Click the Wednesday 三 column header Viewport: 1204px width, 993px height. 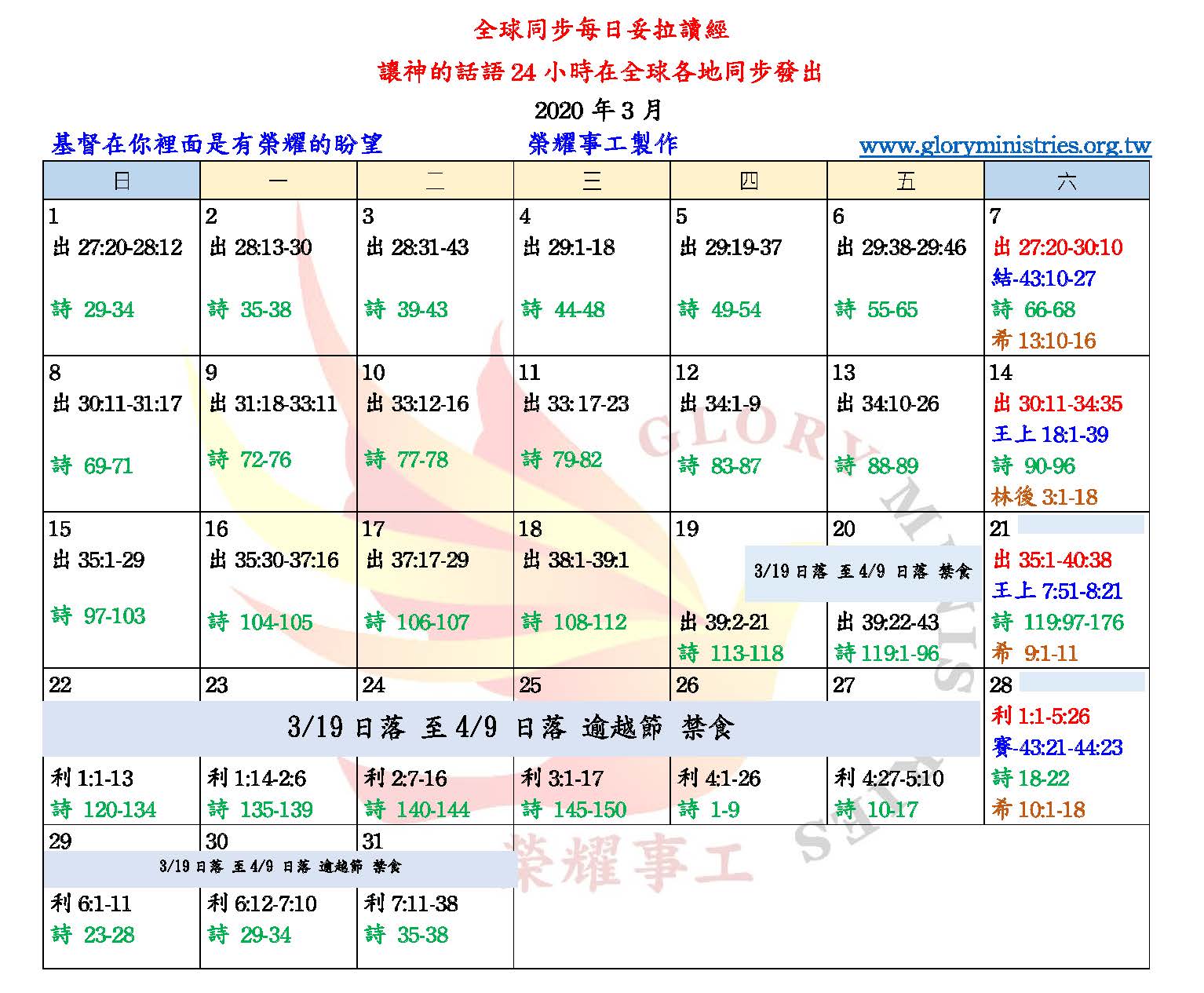coord(592,181)
